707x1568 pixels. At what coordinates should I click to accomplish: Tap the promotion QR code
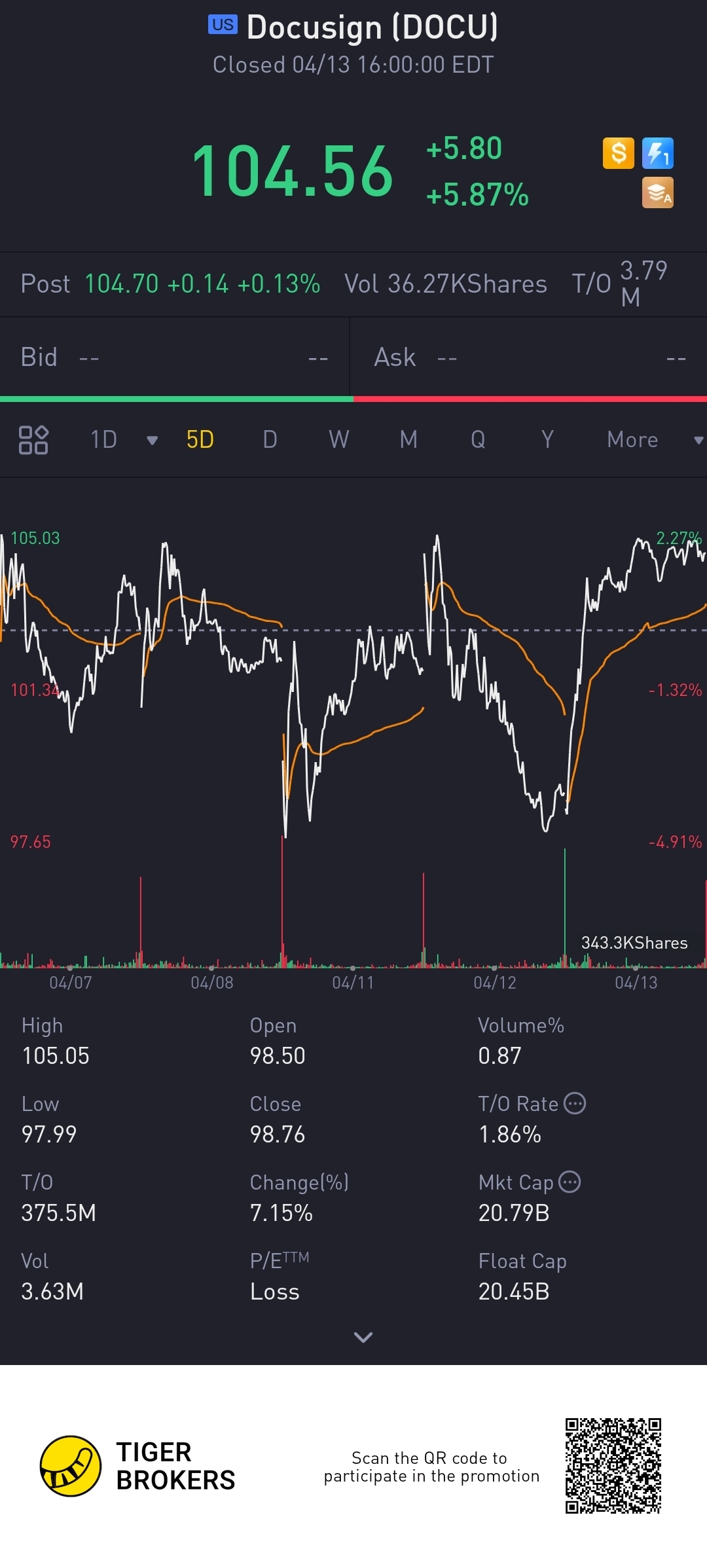pyautogui.click(x=613, y=1466)
